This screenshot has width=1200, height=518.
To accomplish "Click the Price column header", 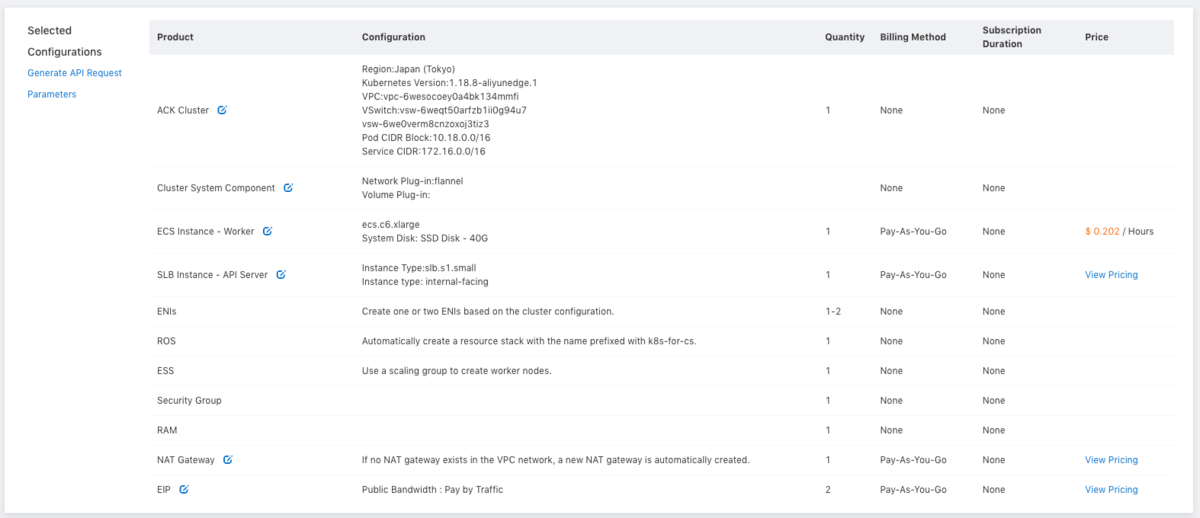I will click(x=1096, y=37).
